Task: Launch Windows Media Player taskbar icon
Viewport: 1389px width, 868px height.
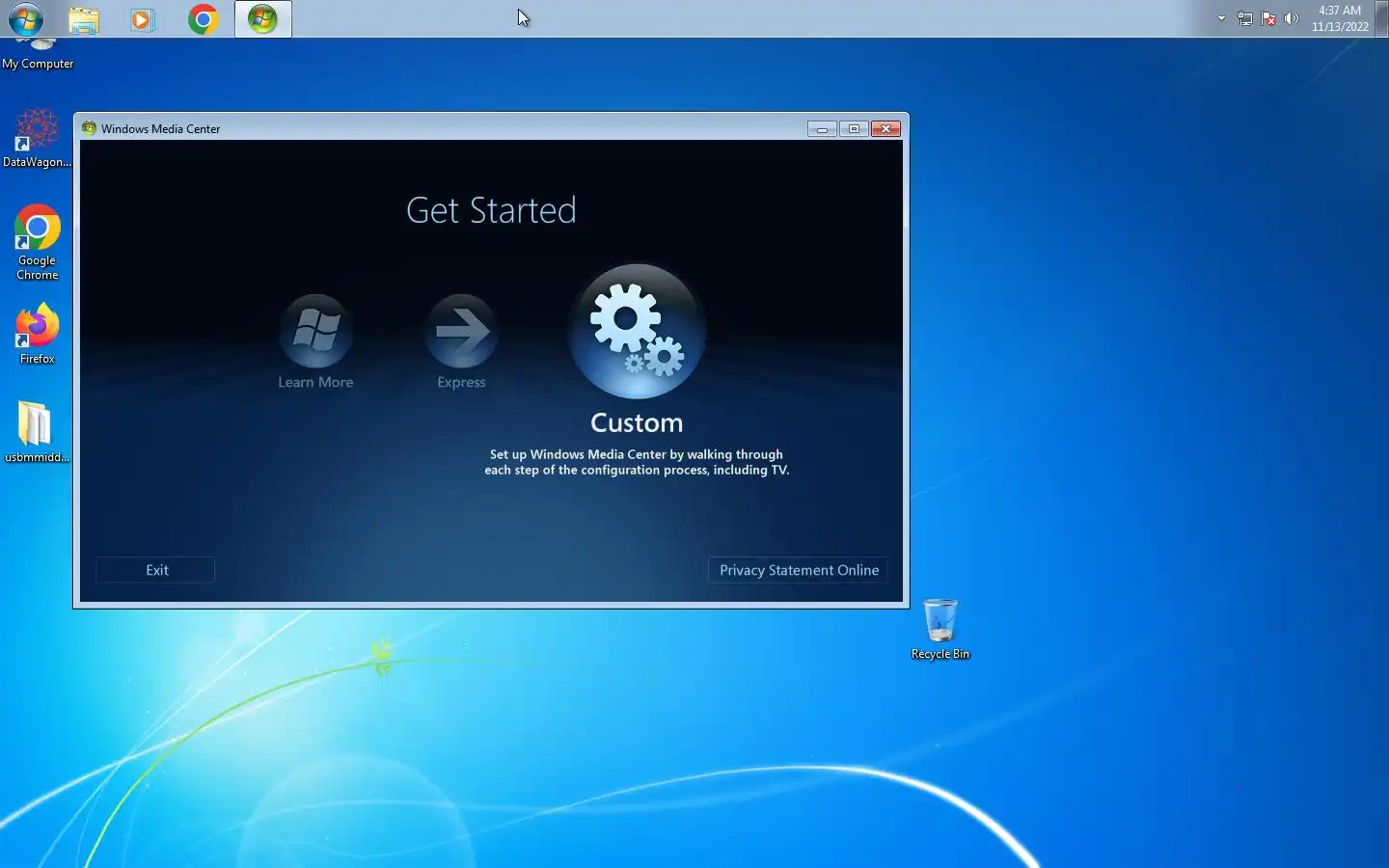Action: tap(143, 19)
